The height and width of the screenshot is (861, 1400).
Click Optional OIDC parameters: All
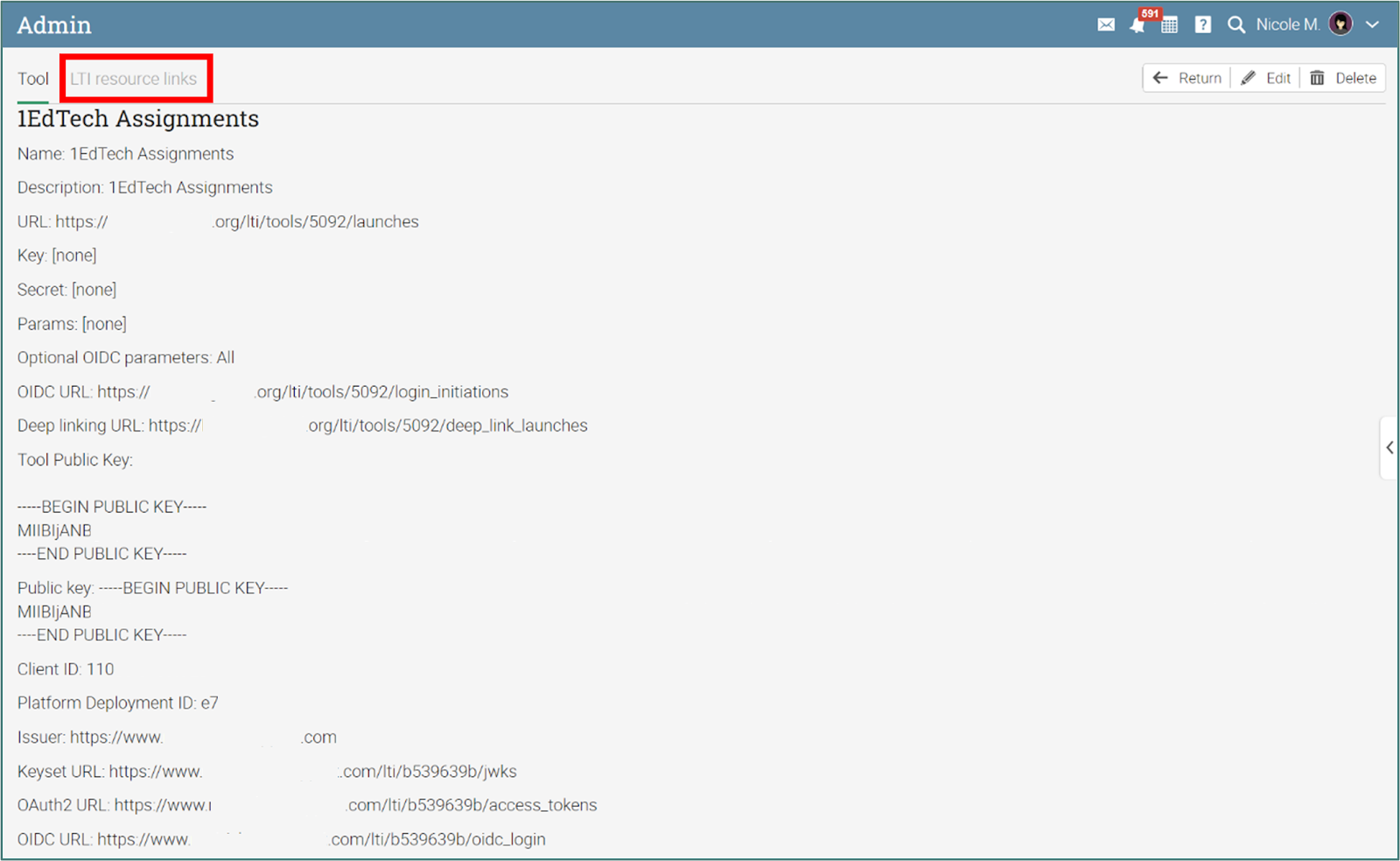pyautogui.click(x=126, y=358)
